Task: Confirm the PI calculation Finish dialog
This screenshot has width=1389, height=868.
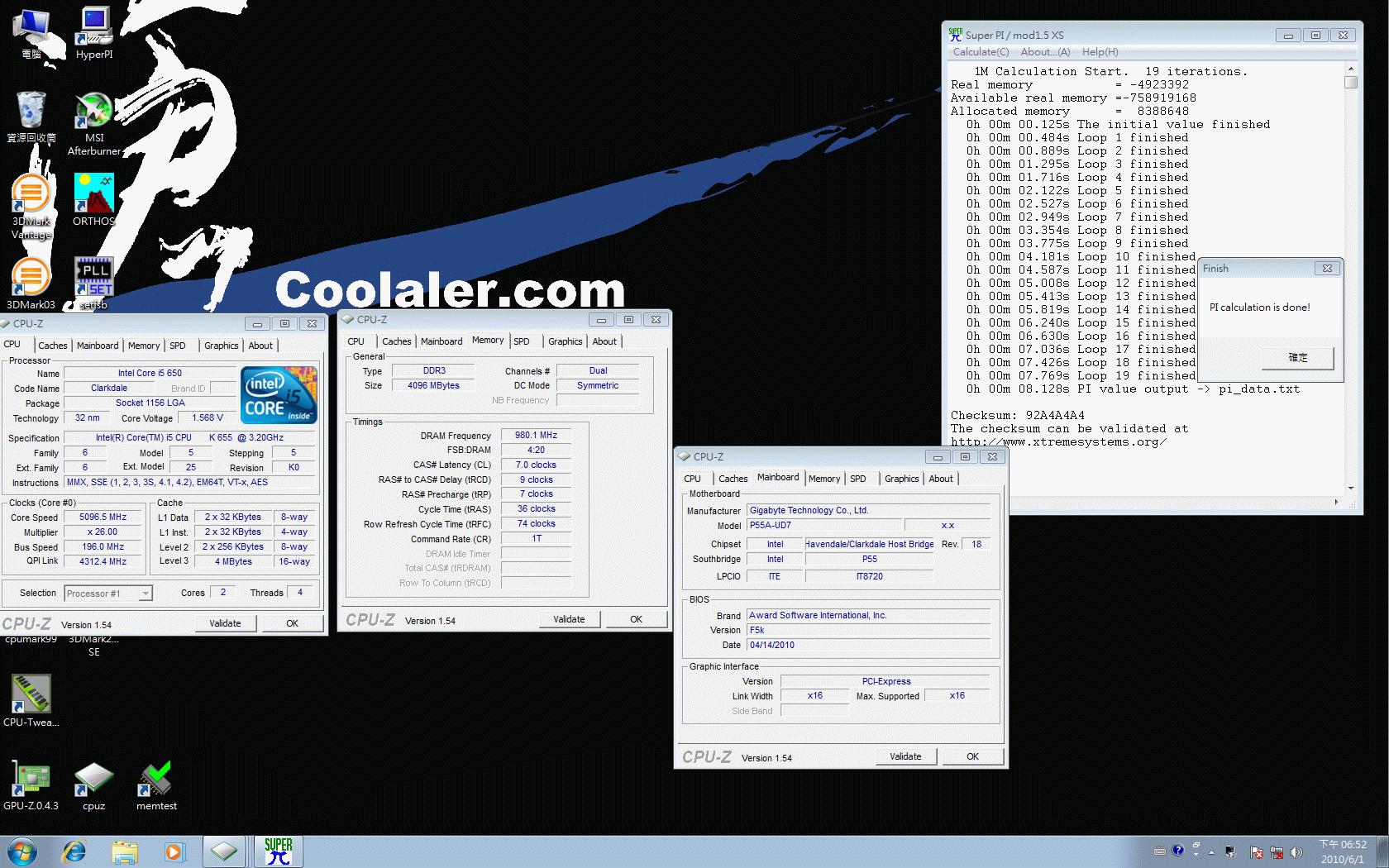Action: pos(1298,358)
